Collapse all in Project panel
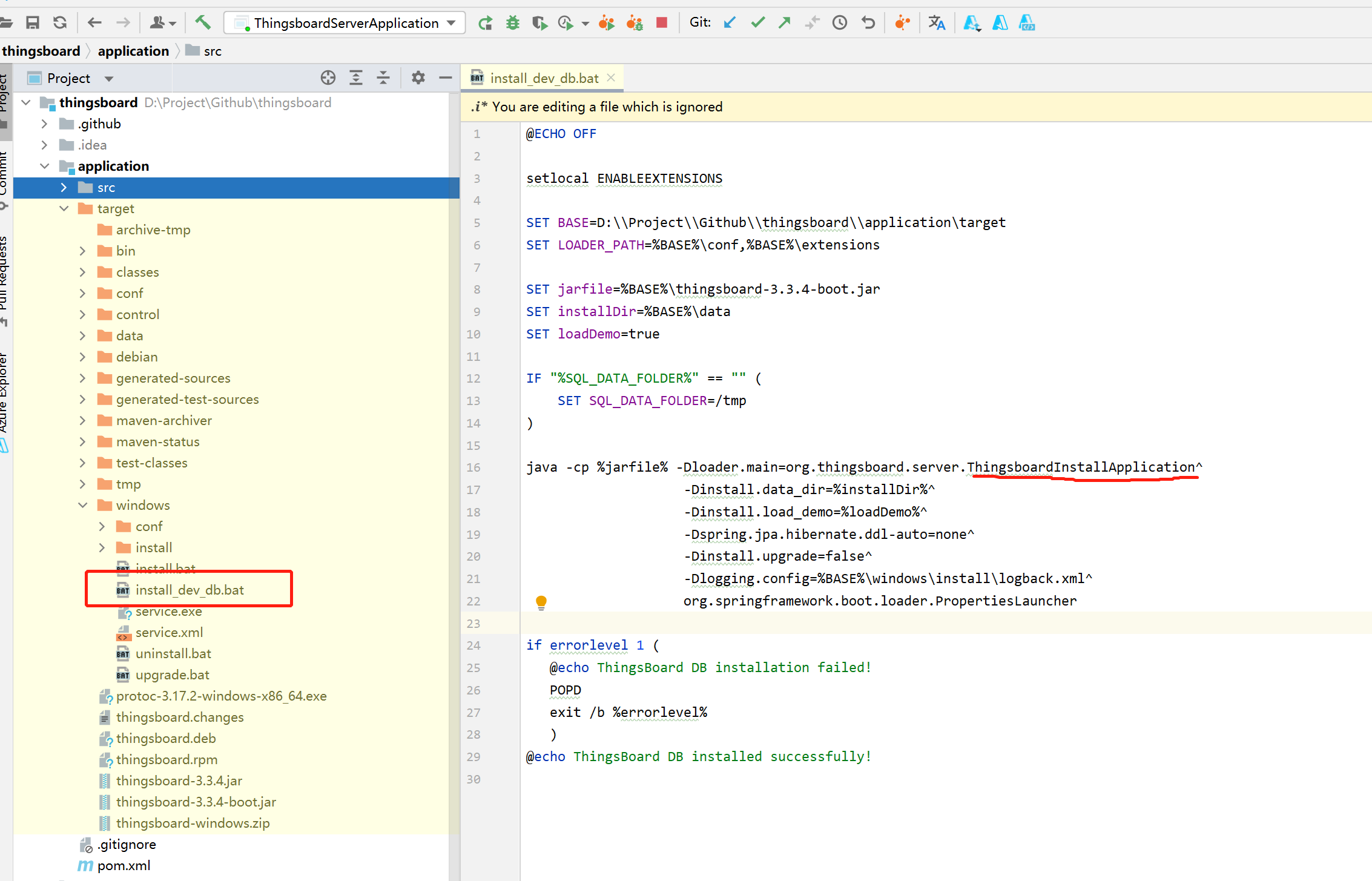 (383, 78)
